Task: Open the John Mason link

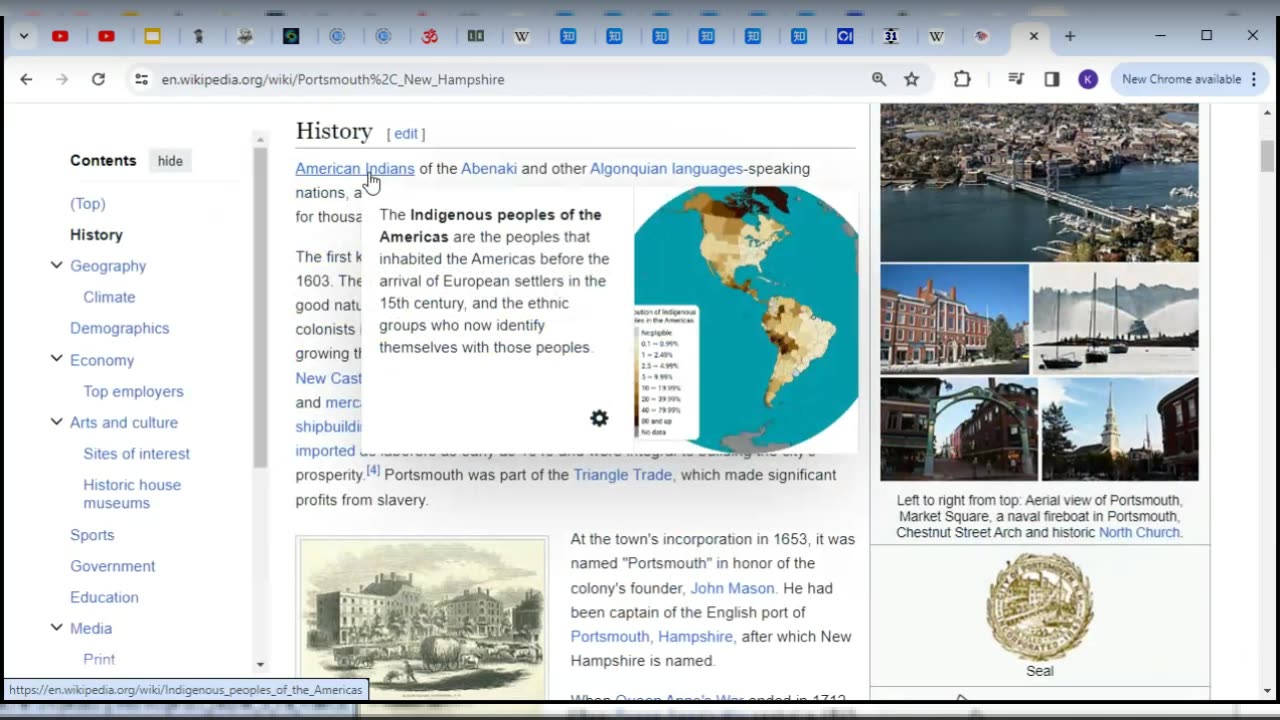Action: point(732,588)
